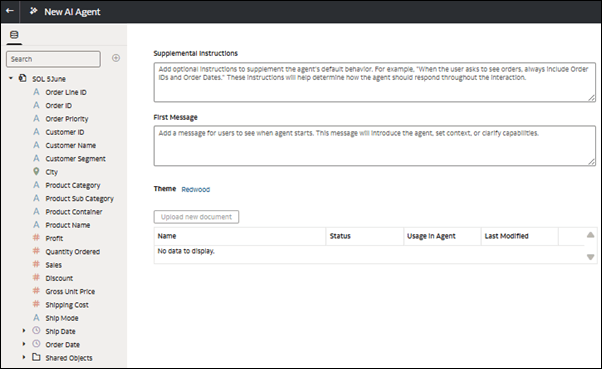Select the Order Line ID column
Screen dimensions: 602x369
coord(66,92)
